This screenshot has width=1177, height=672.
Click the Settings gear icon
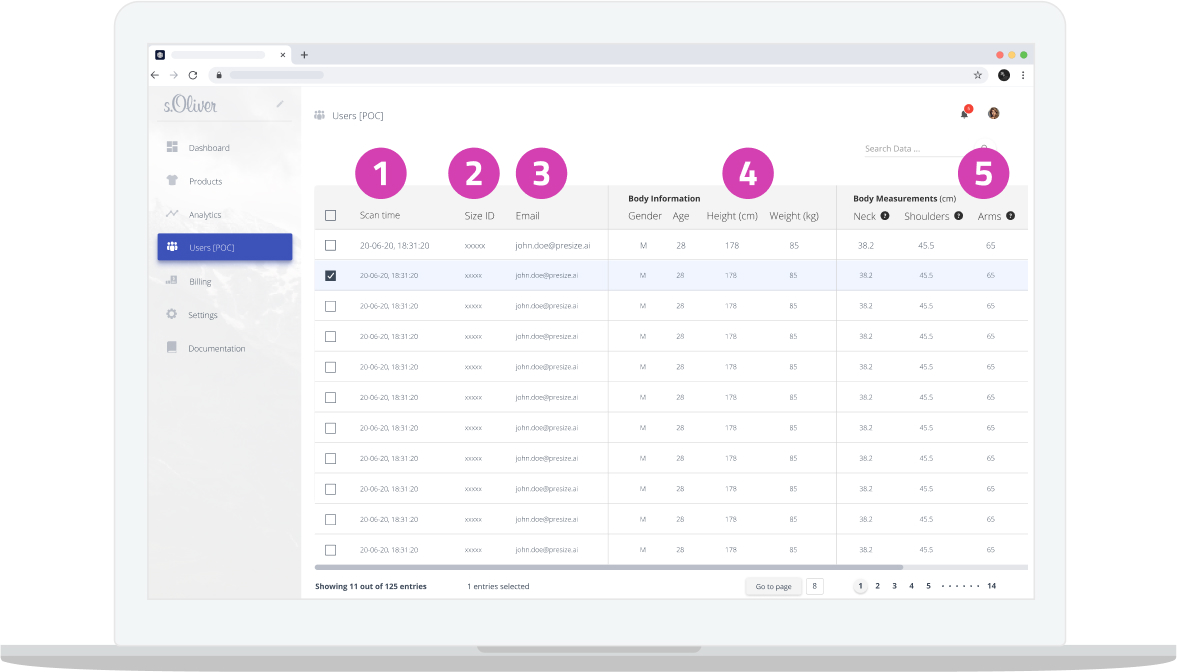[x=172, y=314]
